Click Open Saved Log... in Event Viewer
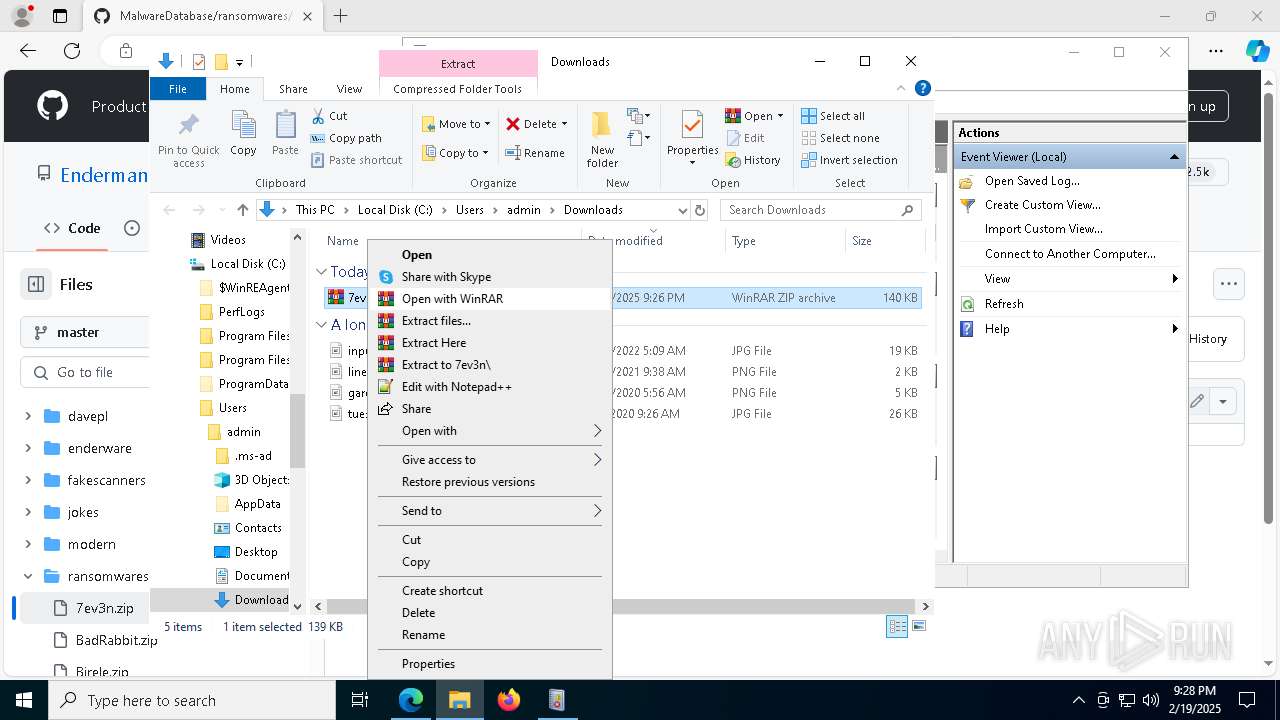Screen dimensions: 1280x720 click(1032, 181)
